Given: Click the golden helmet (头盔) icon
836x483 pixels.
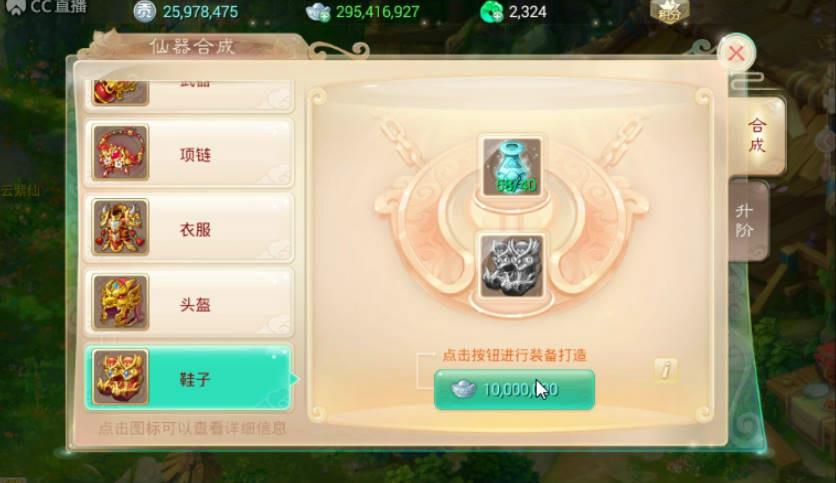Looking at the screenshot, I should pos(120,302).
